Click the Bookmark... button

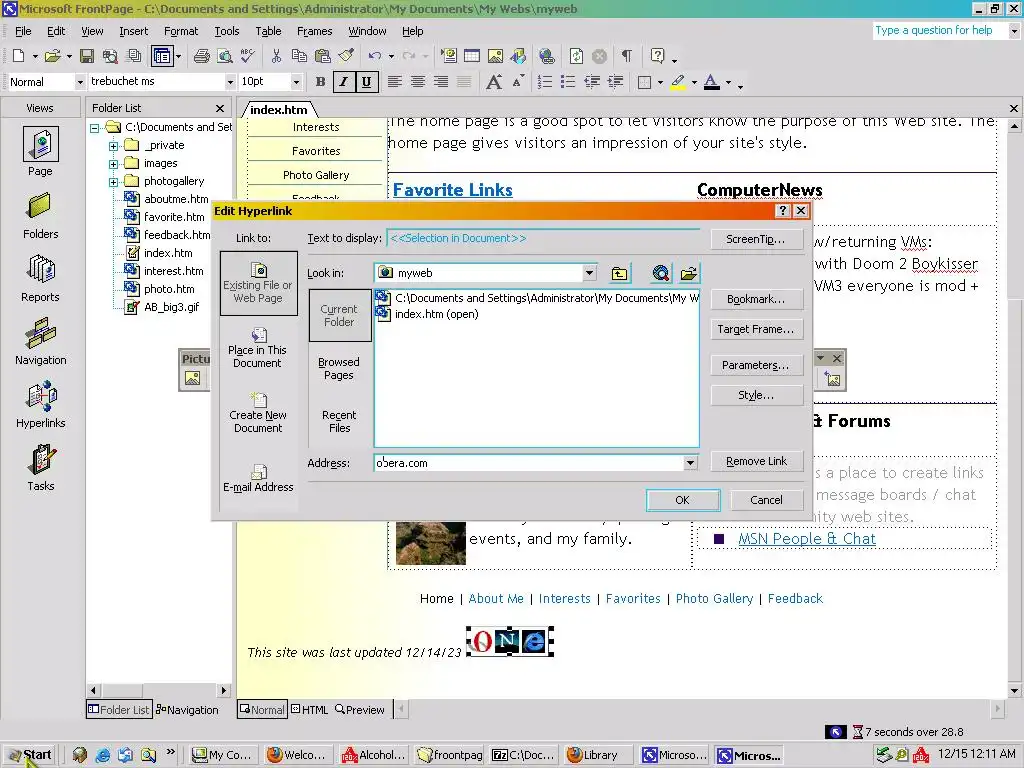tap(756, 299)
